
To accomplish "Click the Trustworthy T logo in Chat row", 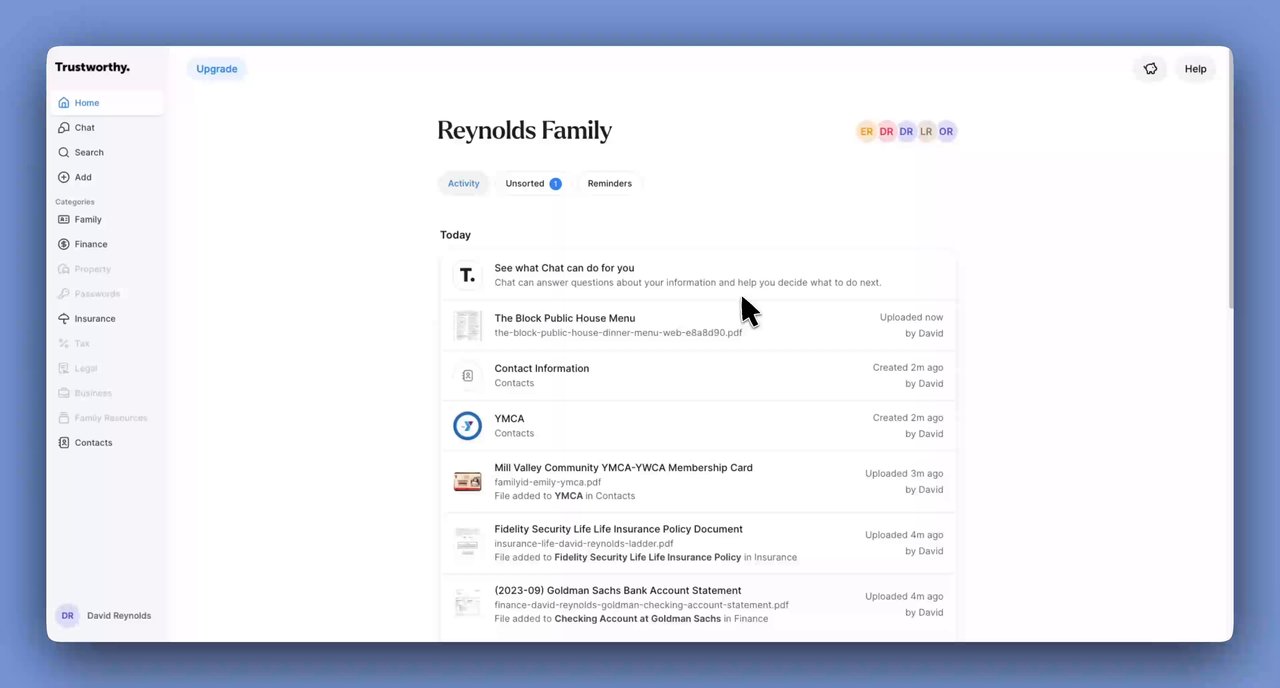I will [467, 275].
